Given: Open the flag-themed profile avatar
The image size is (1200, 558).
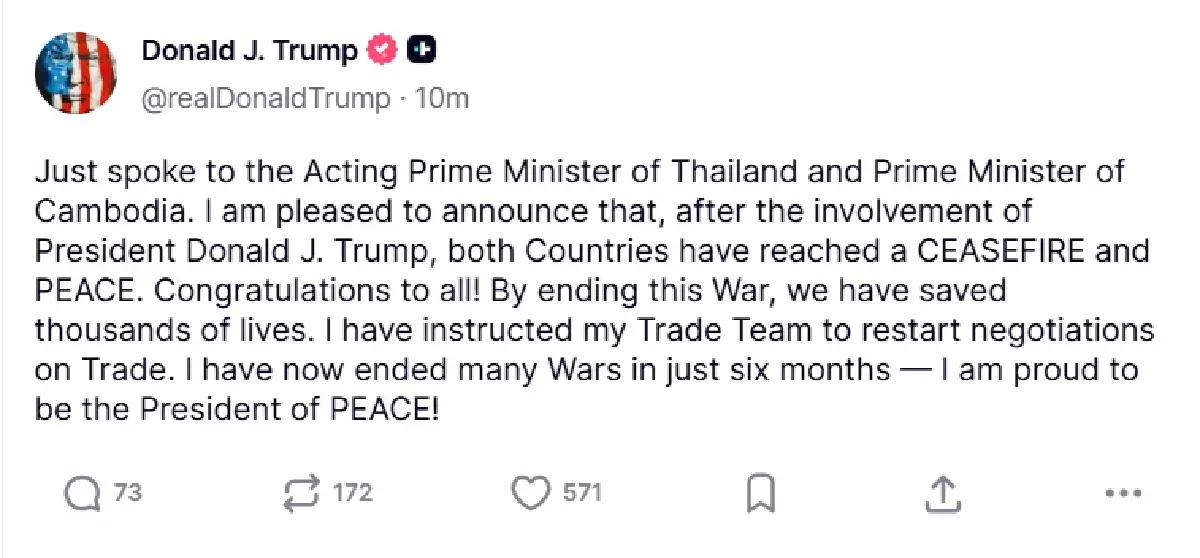Looking at the screenshot, I should click(x=76, y=72).
